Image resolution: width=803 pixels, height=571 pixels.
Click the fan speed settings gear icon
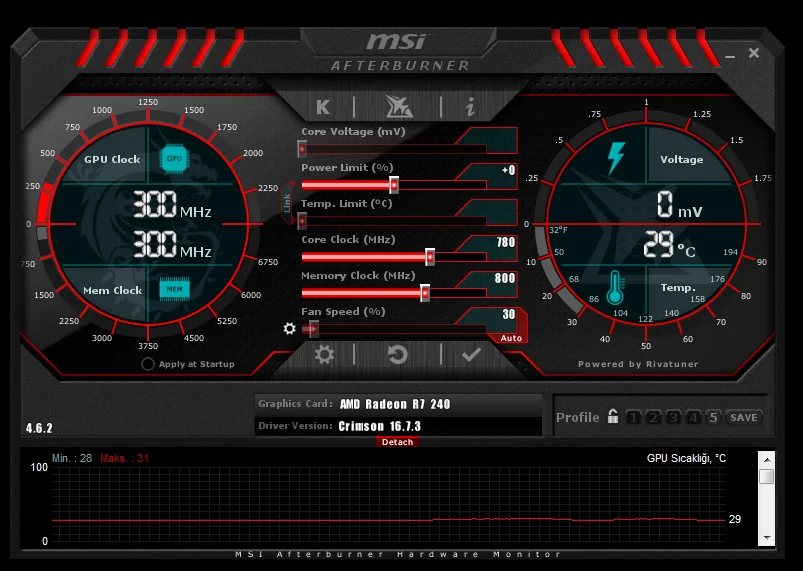coord(289,328)
